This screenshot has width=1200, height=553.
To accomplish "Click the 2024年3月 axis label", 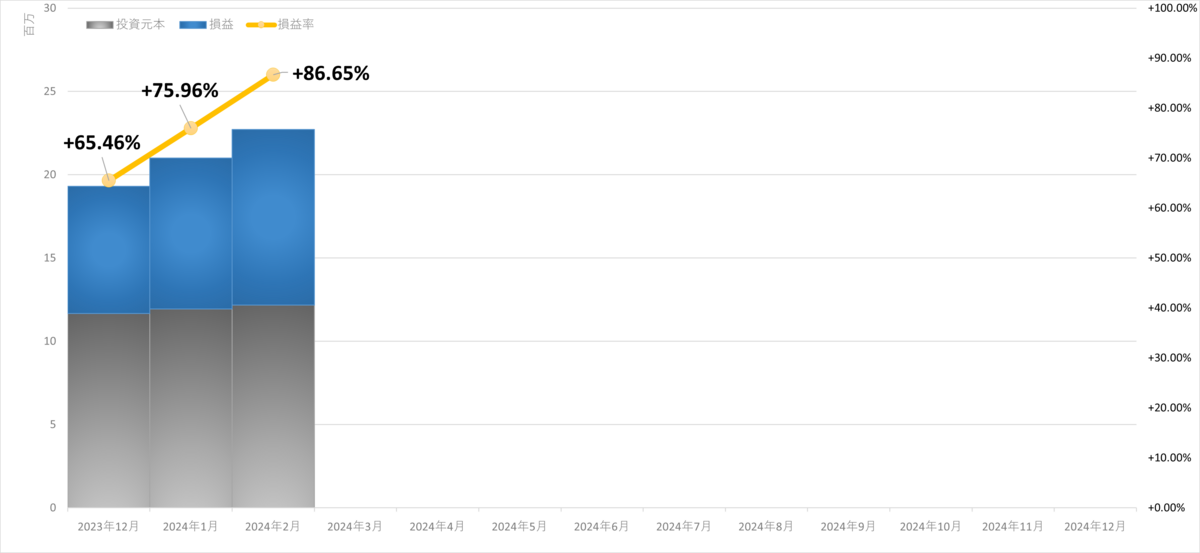I will pos(355,525).
